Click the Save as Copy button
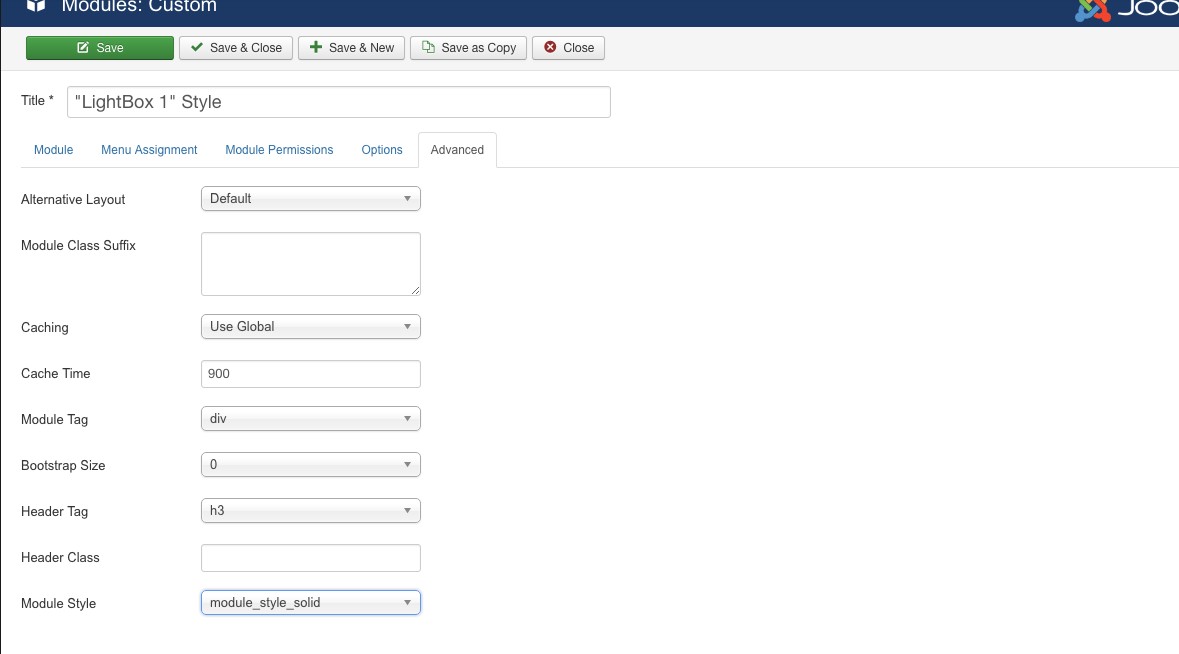 [x=469, y=48]
